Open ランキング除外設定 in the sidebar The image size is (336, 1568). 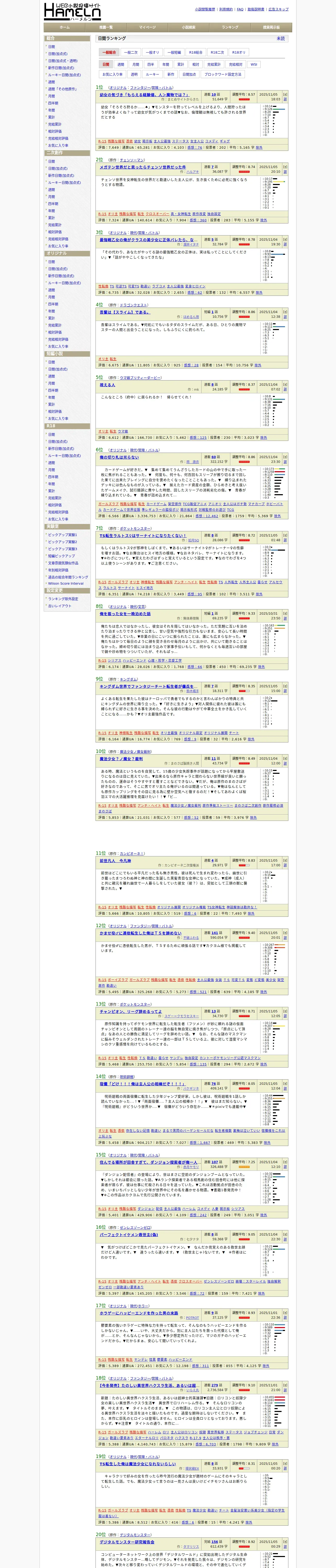(63, 598)
